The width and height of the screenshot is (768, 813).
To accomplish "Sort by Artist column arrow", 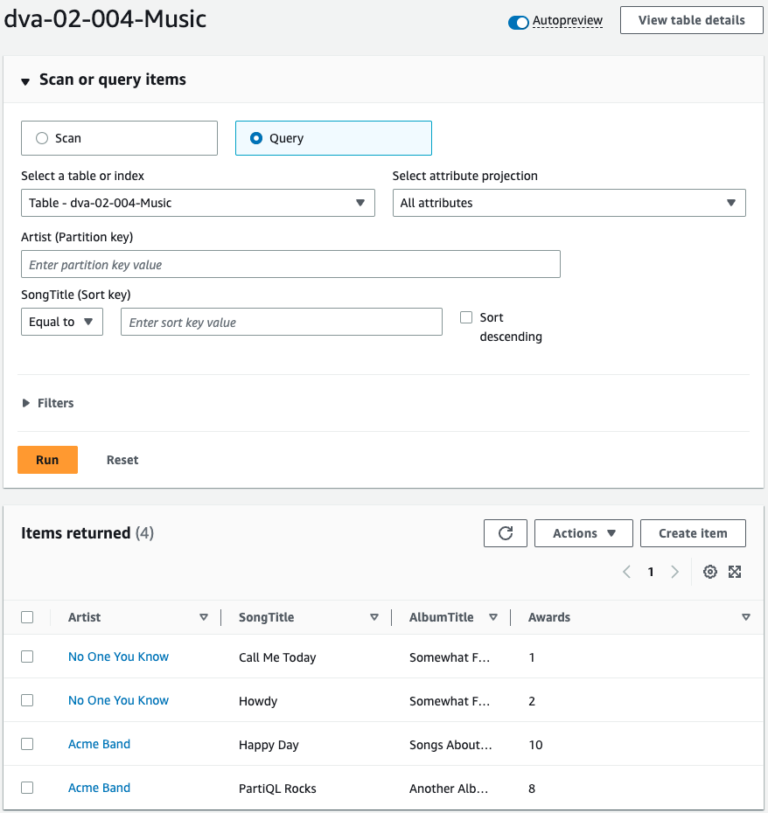I will 204,617.
